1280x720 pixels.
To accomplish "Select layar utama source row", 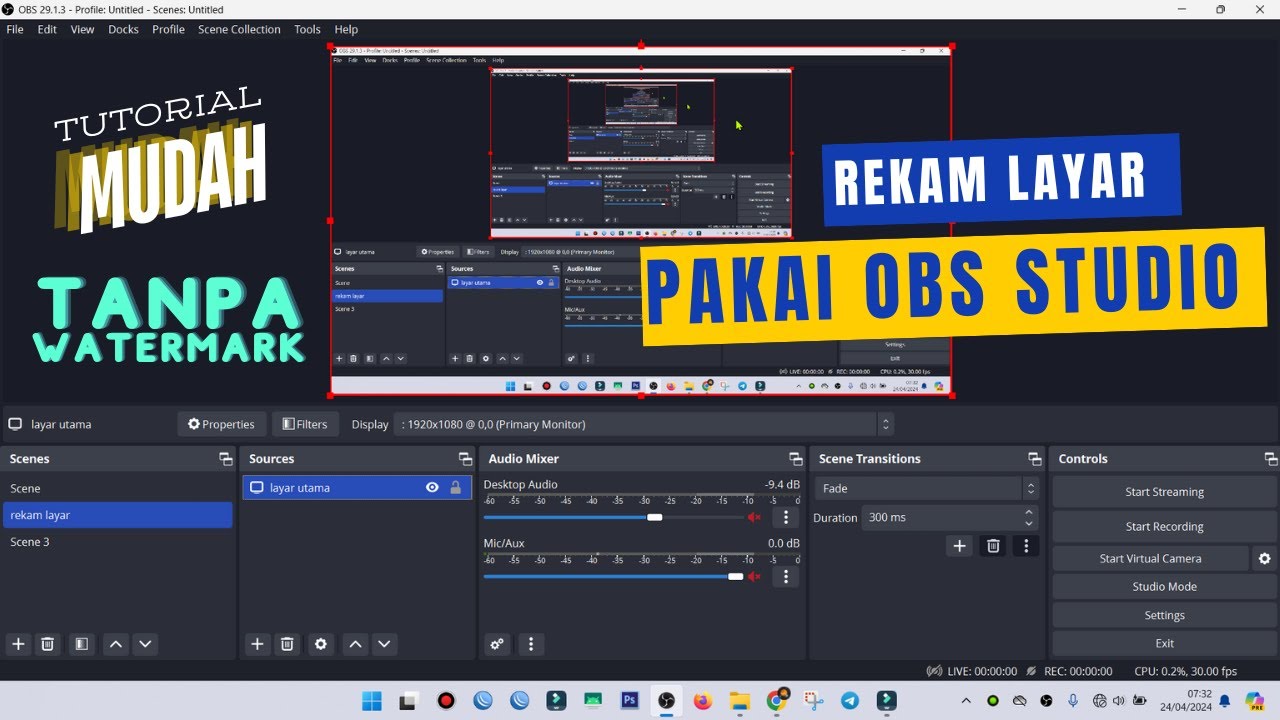I will coord(357,488).
